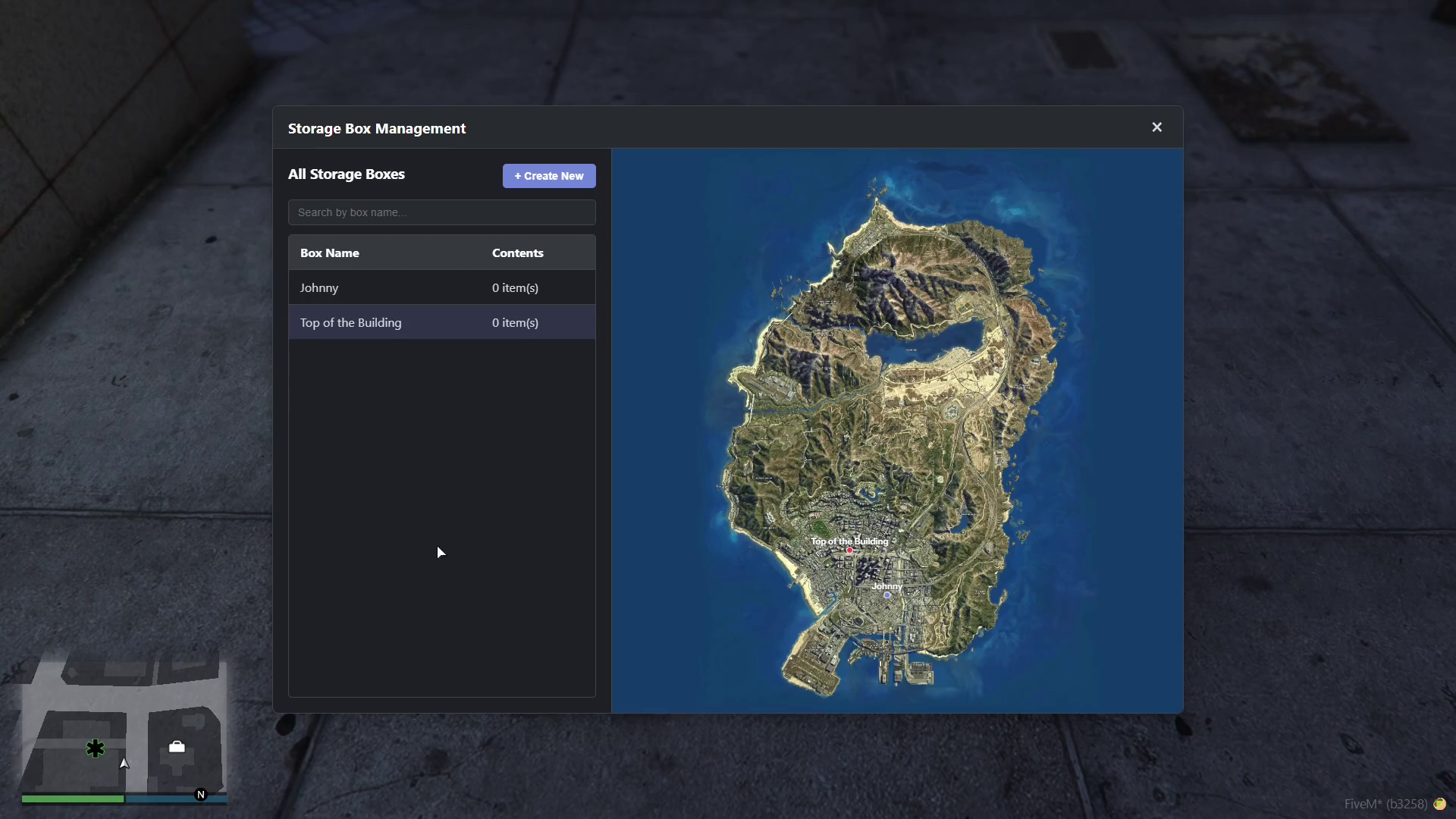
Task: Close the Storage Box Management dialog
Action: tap(1156, 127)
